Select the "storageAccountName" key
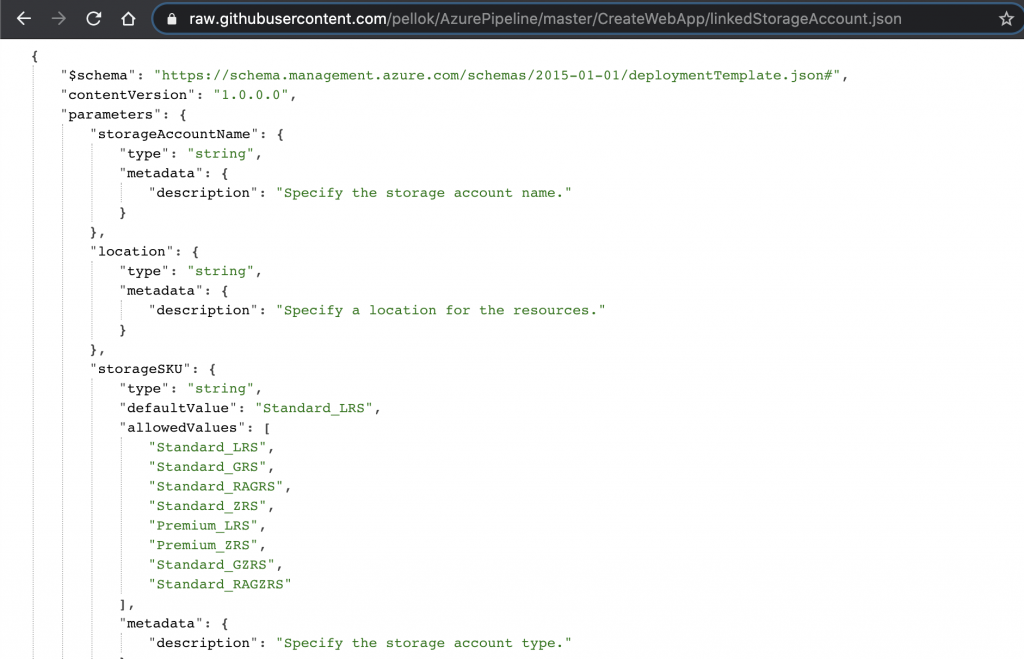Image resolution: width=1024 pixels, height=659 pixels. pos(174,135)
